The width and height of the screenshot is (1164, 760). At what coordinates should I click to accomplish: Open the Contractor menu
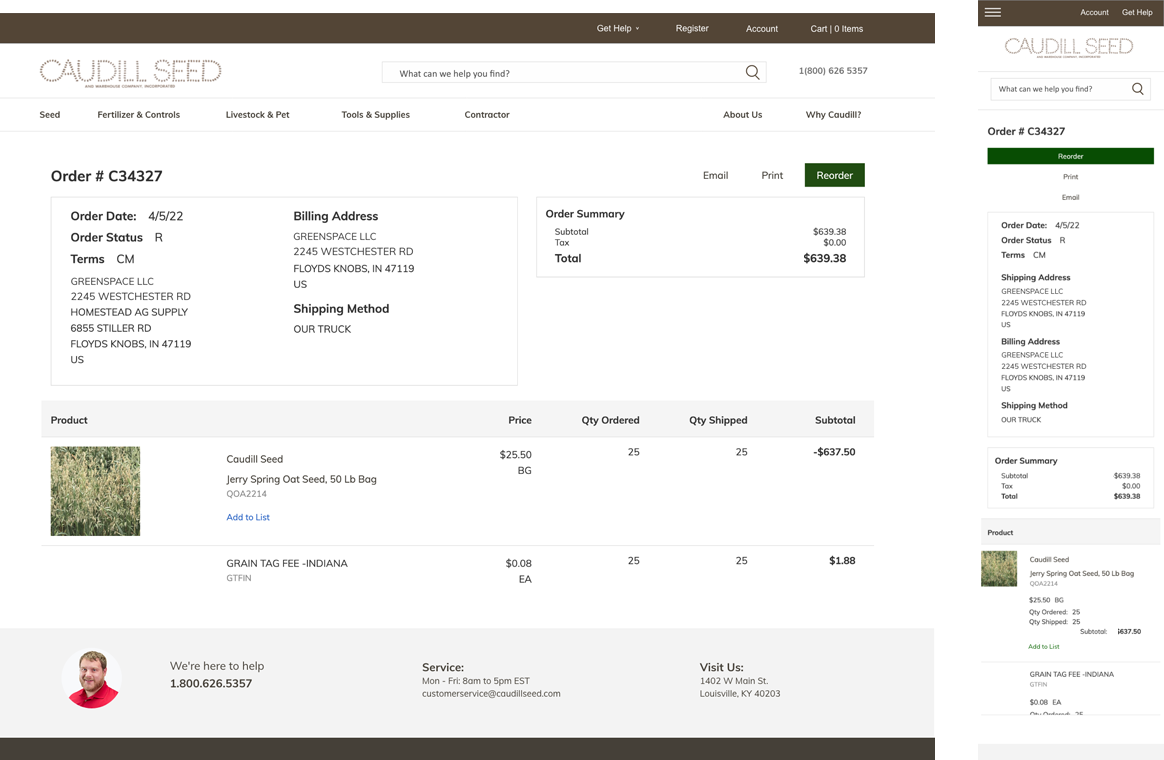tap(487, 114)
